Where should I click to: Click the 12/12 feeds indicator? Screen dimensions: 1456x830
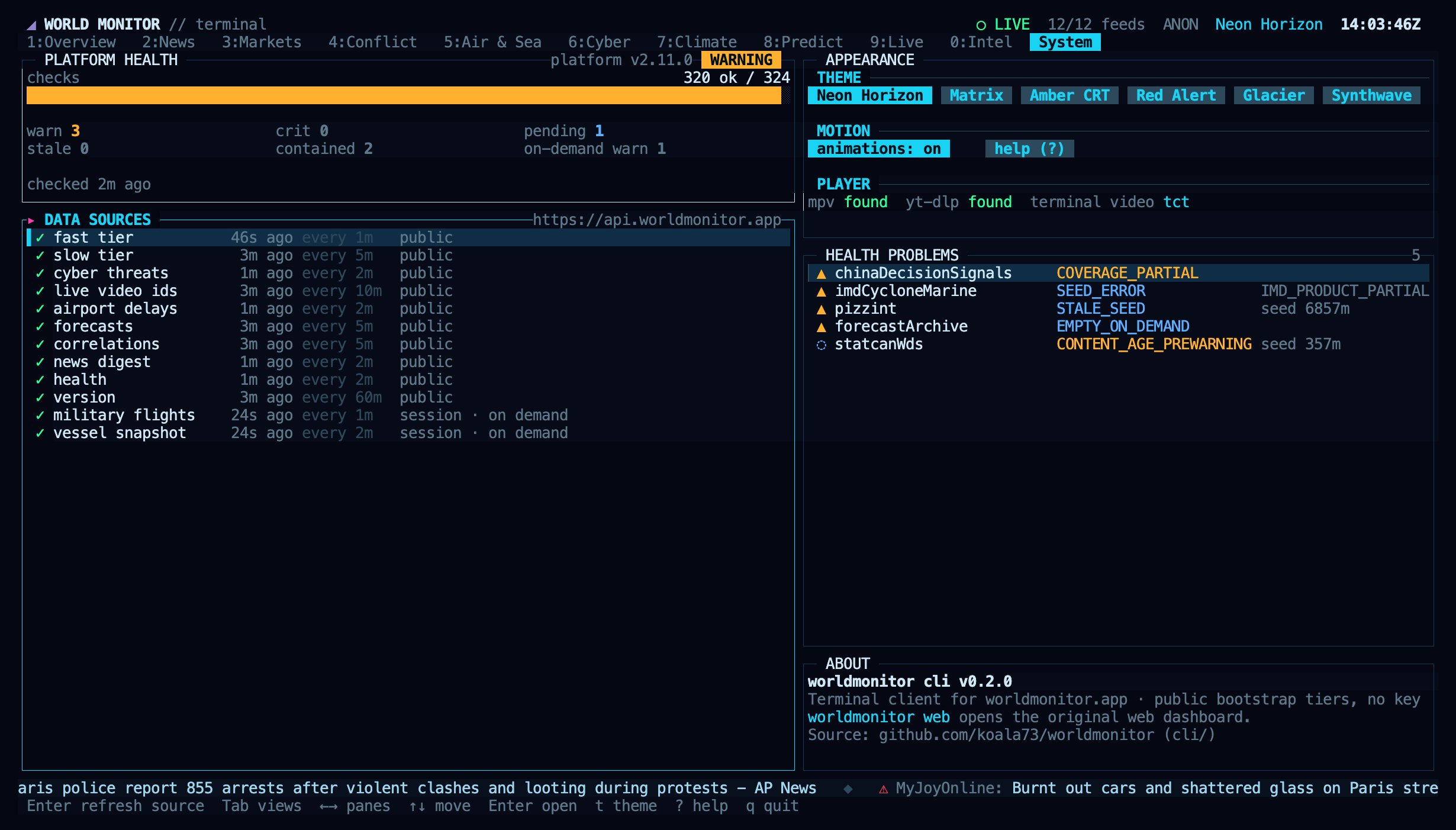[x=1096, y=24]
